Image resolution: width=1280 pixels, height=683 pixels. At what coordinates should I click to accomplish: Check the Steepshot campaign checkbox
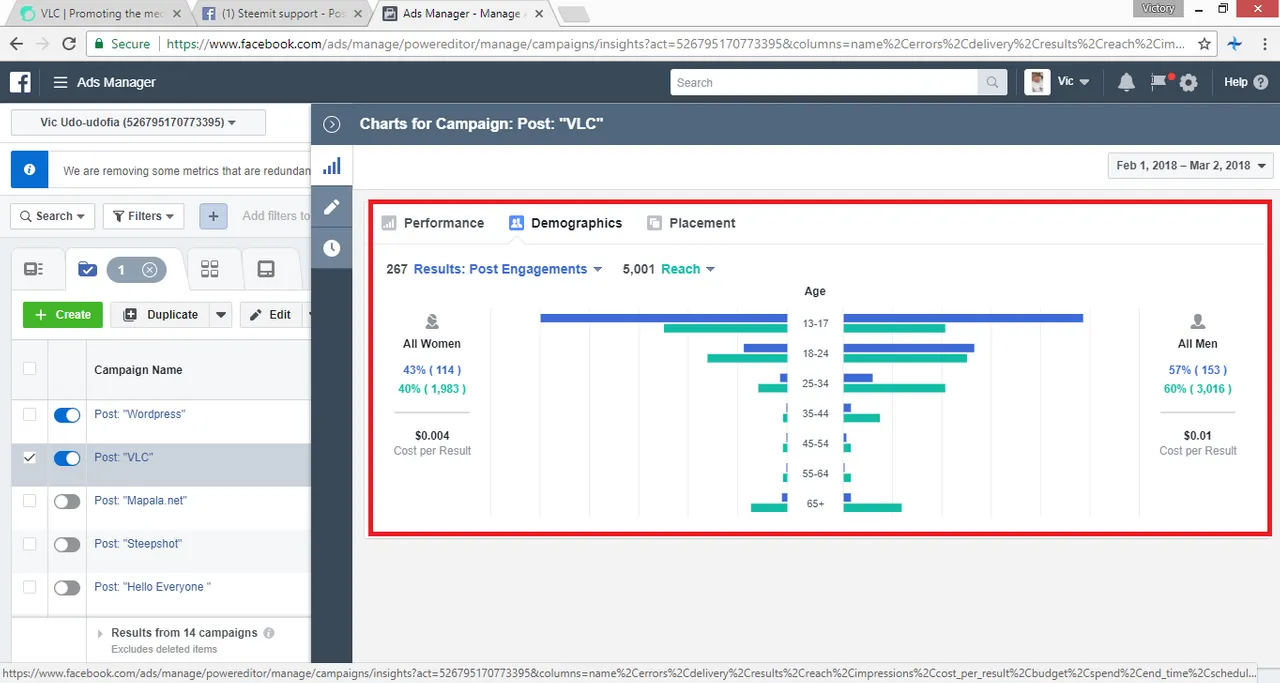coord(29,544)
